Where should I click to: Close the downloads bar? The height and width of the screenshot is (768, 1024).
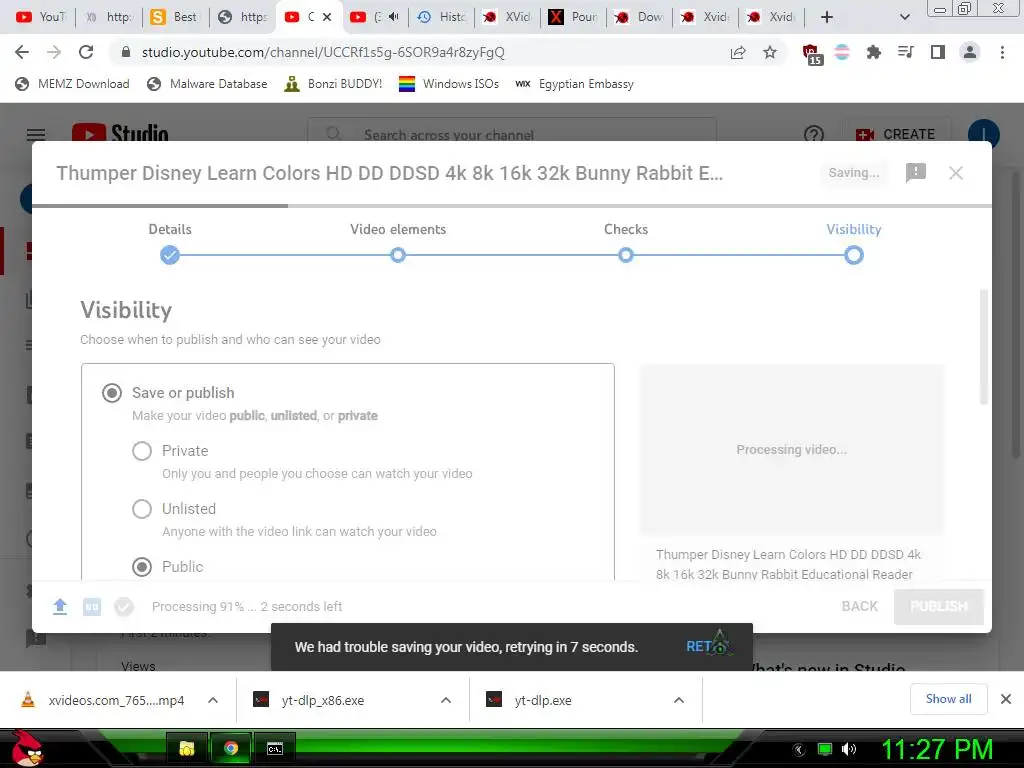coord(1006,699)
